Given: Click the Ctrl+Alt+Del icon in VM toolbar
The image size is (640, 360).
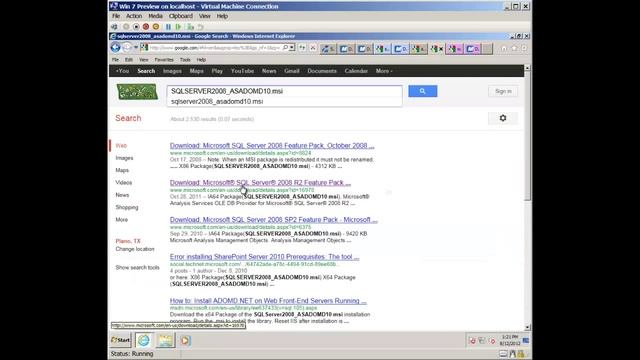Looking at the screenshot, I should [x=114, y=27].
